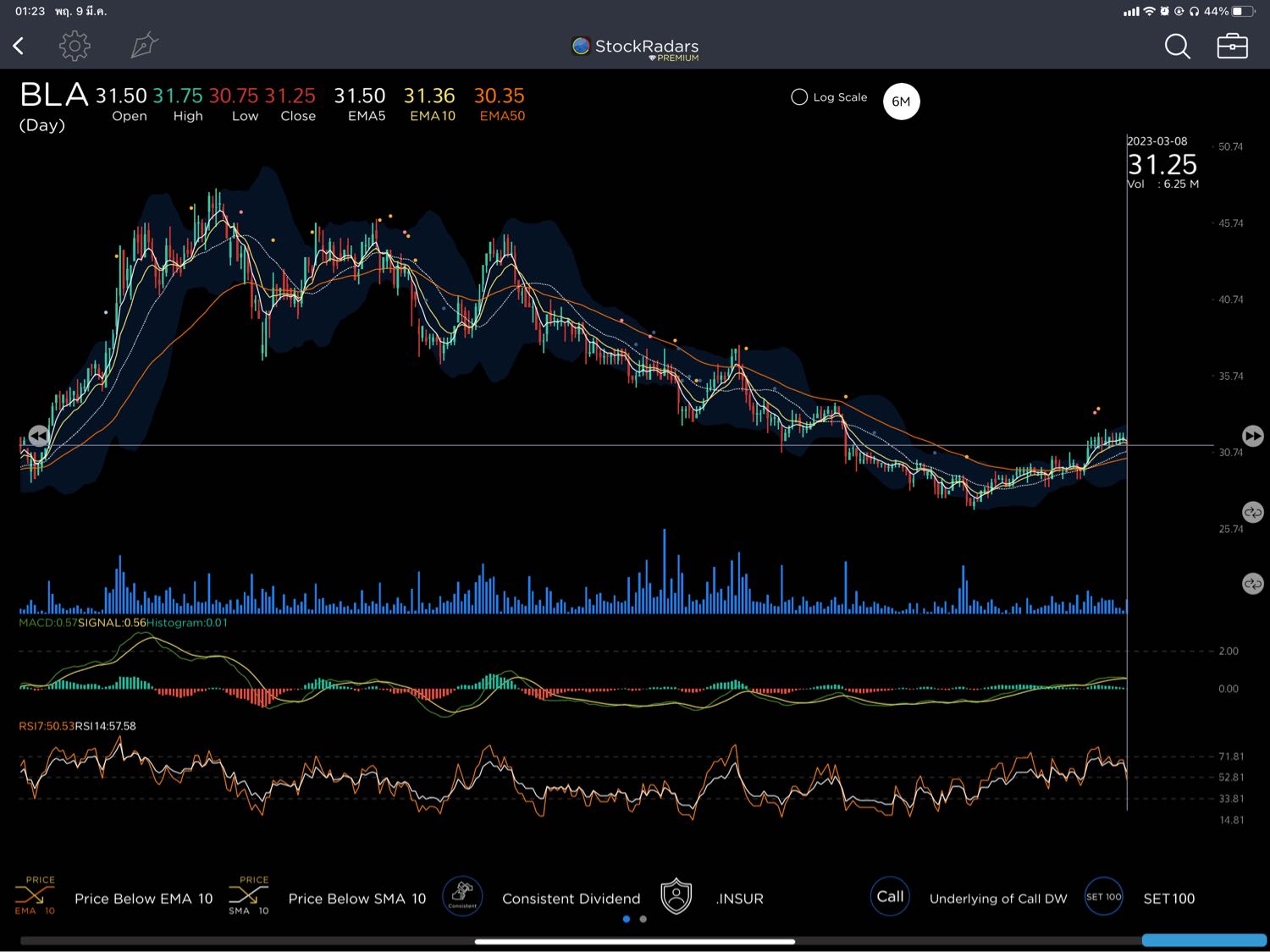Tap the insurance sector shield icon
The image size is (1270, 952).
pyautogui.click(x=676, y=896)
